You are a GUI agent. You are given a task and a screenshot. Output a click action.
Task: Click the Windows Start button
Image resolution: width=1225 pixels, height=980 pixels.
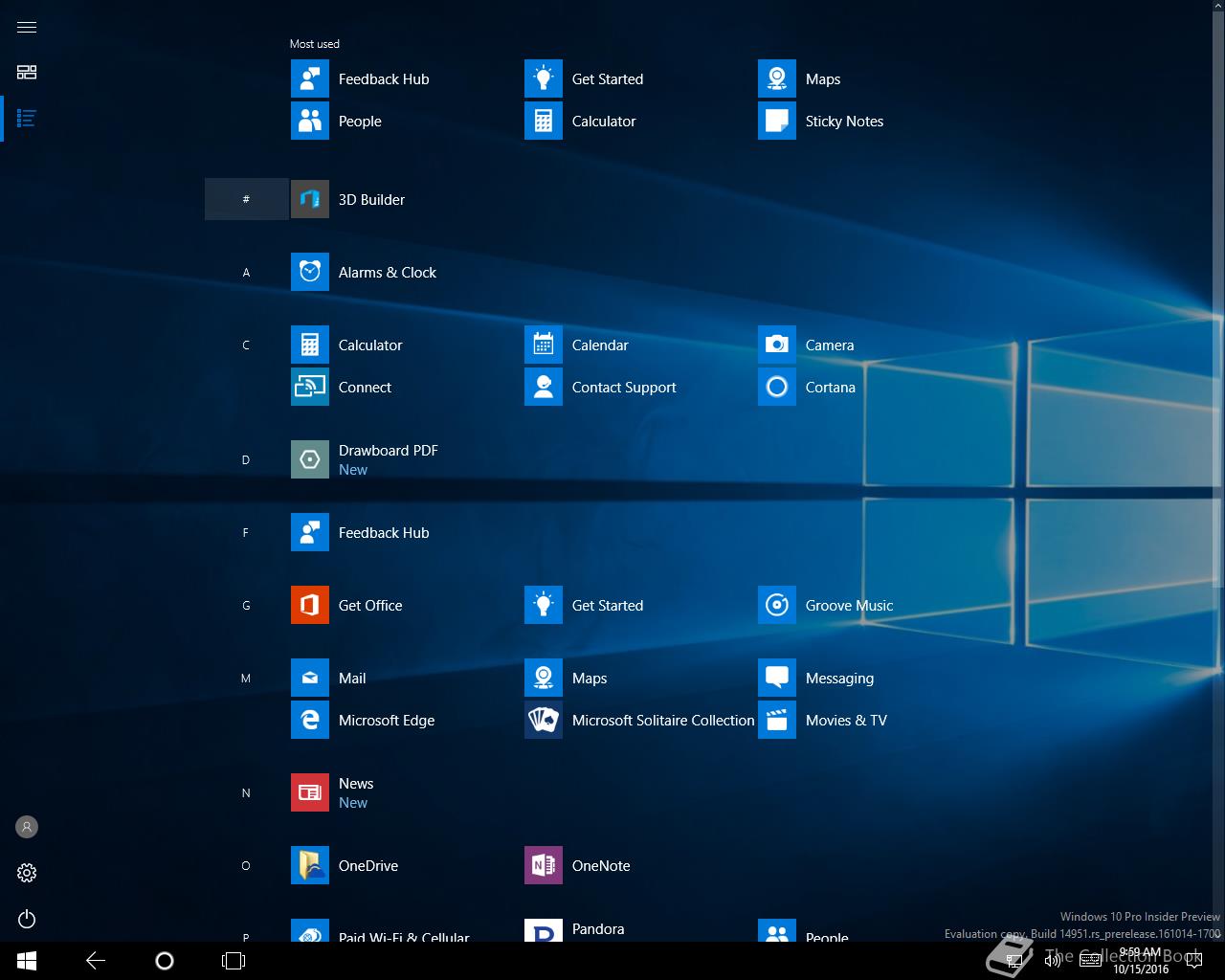click(27, 961)
